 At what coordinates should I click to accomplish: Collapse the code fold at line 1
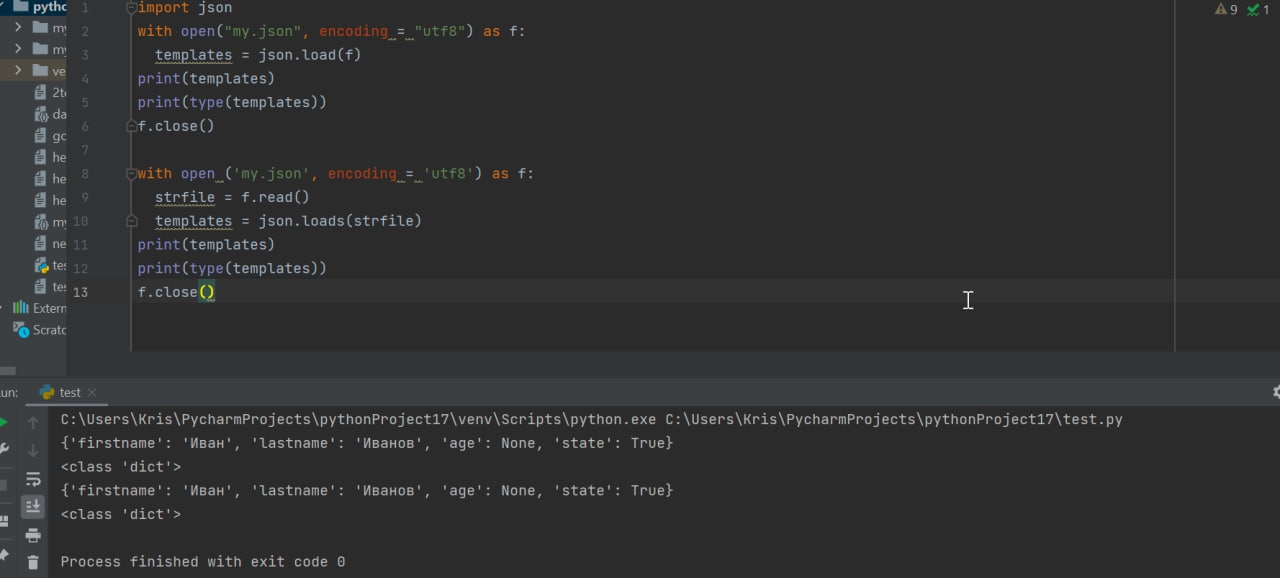pos(131,8)
